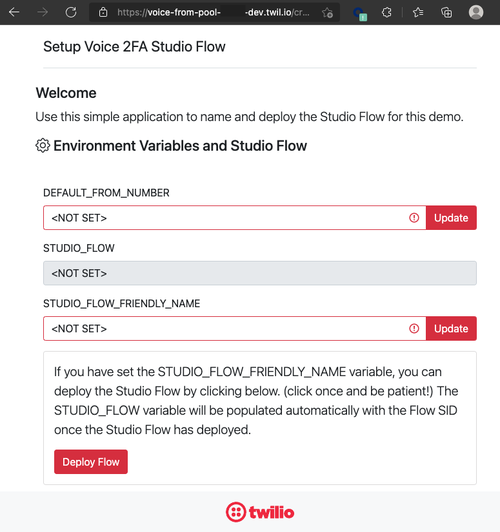Click the Deploy Flow button
This screenshot has width=500, height=532.
[91, 462]
